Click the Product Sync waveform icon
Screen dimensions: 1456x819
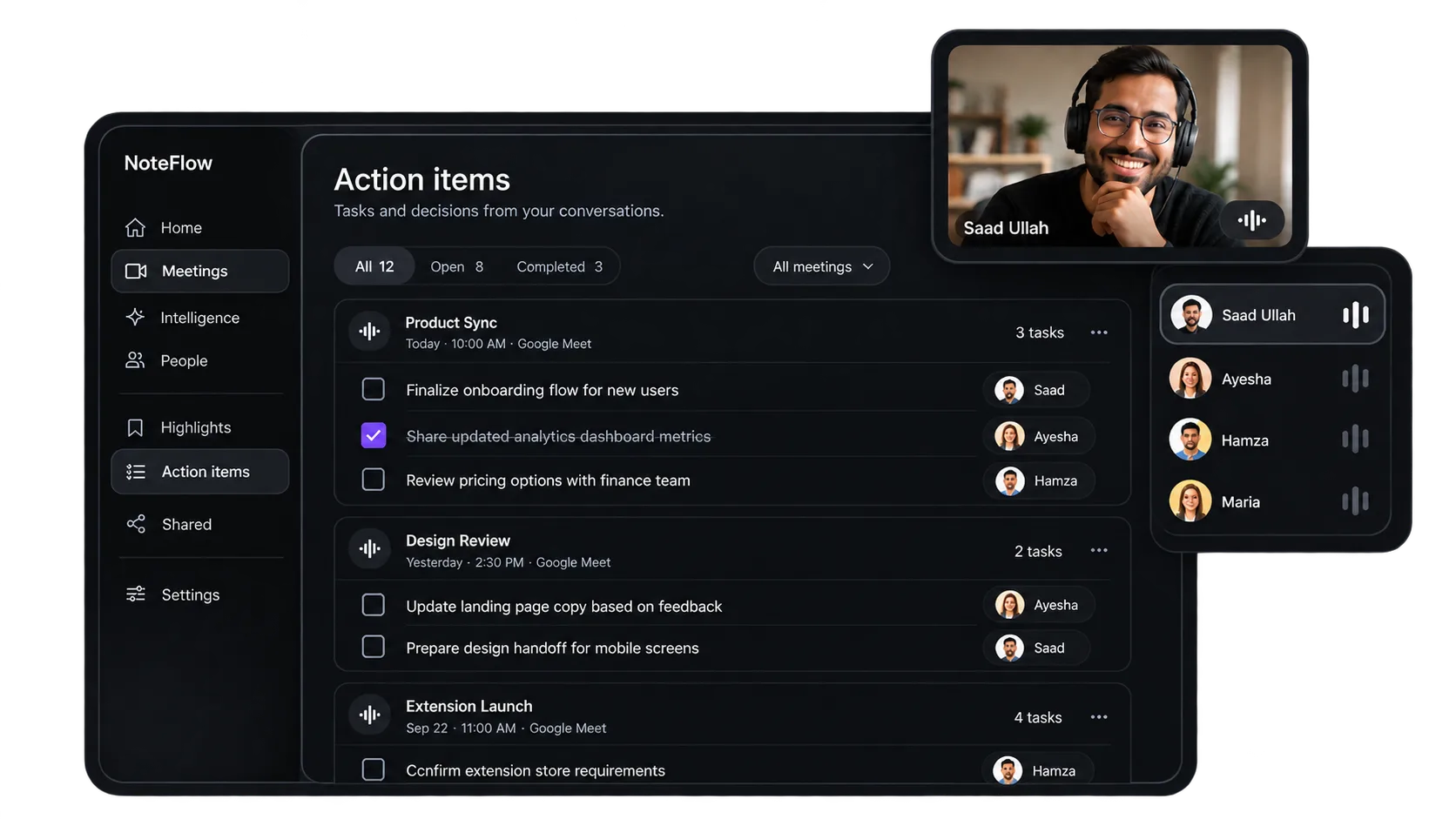tap(370, 332)
